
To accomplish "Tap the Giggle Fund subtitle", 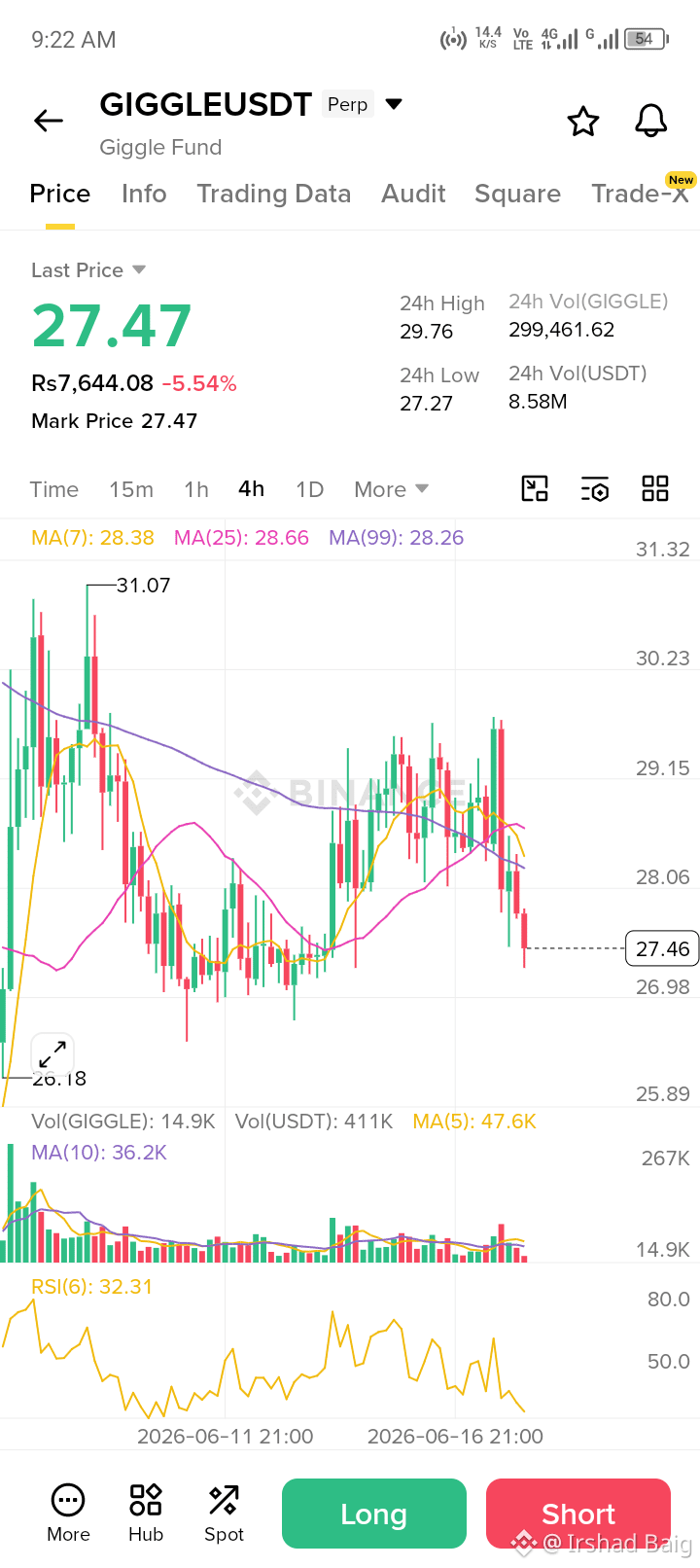I will tap(160, 148).
